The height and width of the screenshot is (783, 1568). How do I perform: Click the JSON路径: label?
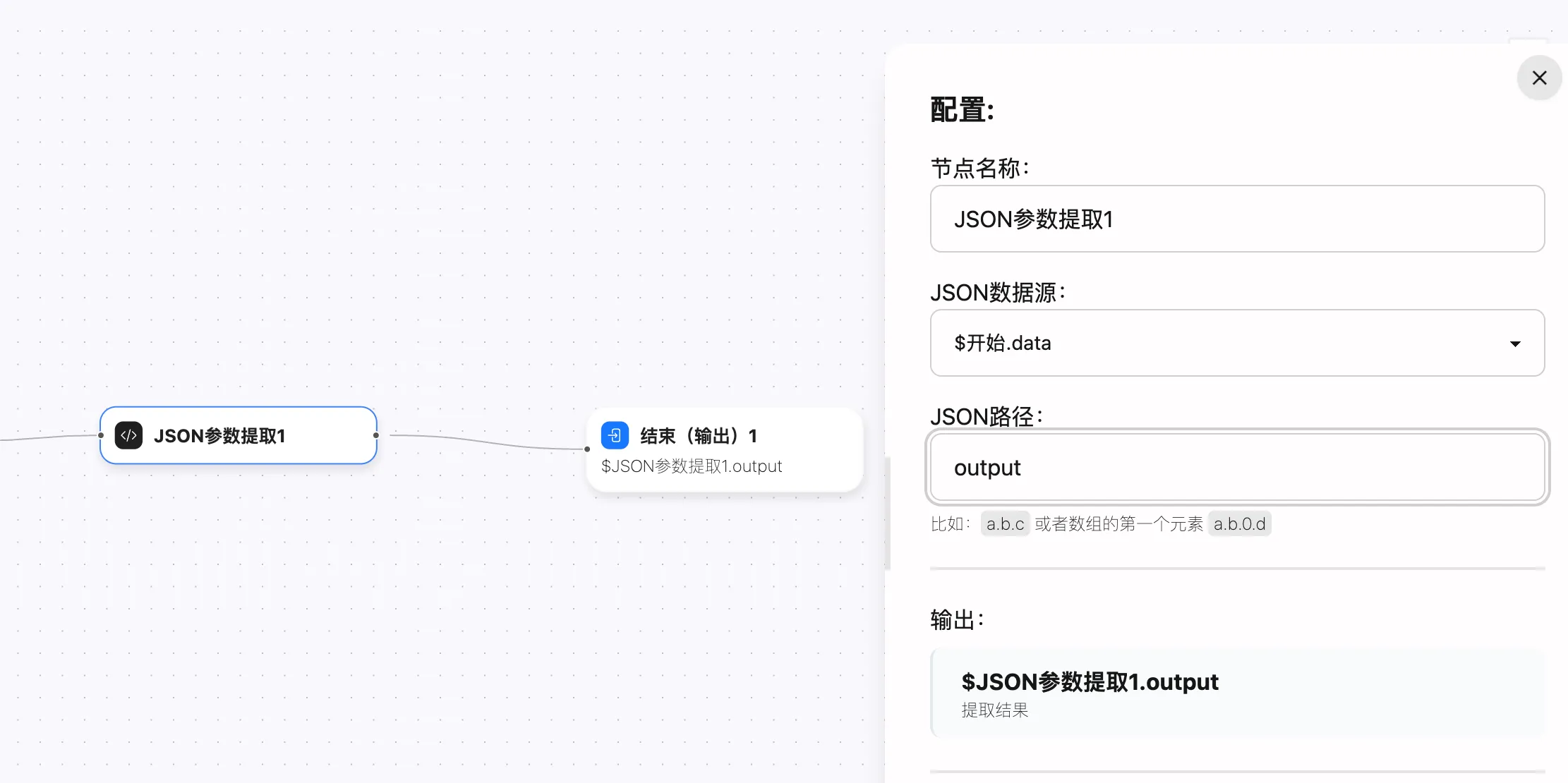(986, 416)
